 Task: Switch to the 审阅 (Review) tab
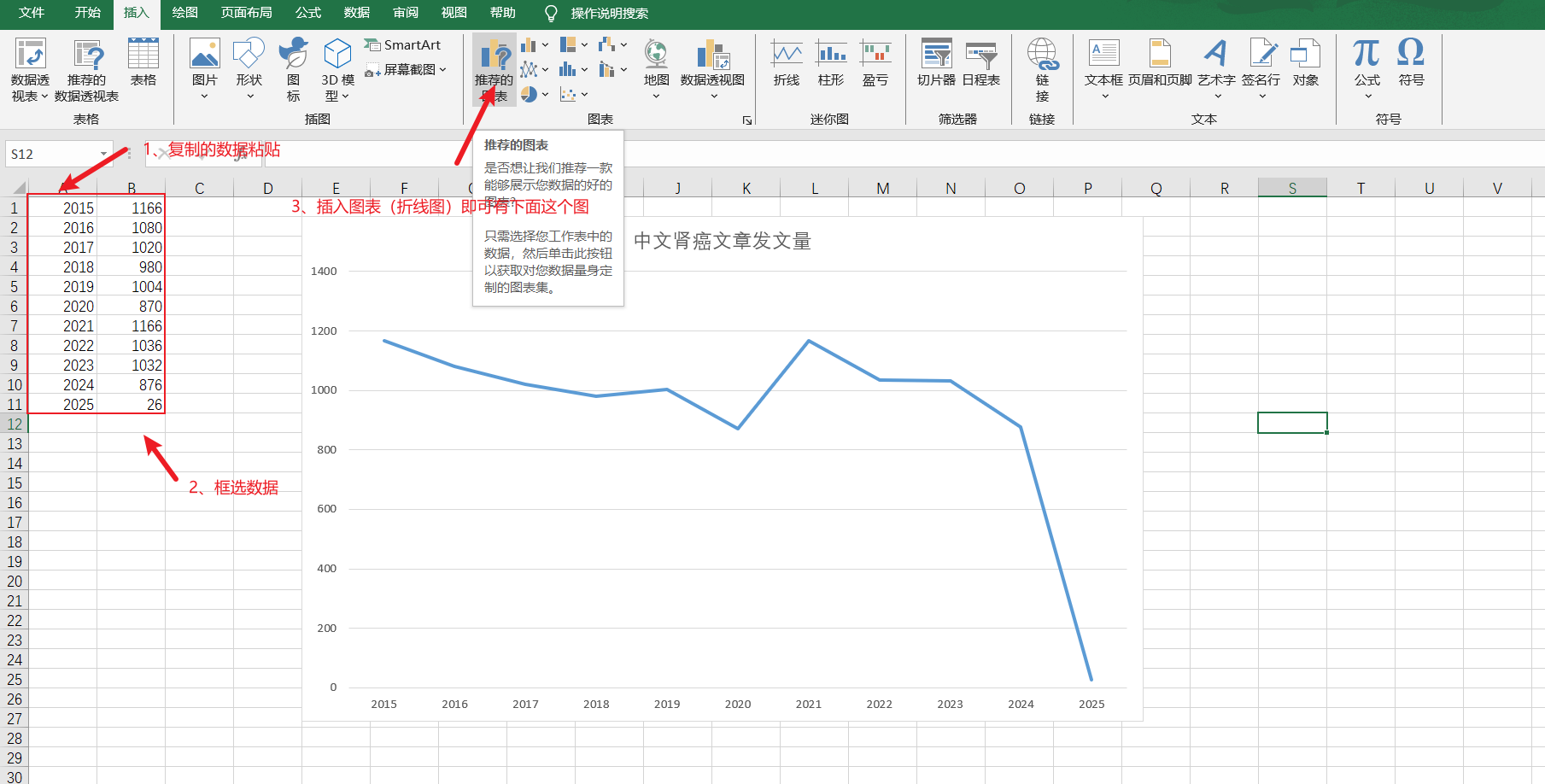pos(406,13)
